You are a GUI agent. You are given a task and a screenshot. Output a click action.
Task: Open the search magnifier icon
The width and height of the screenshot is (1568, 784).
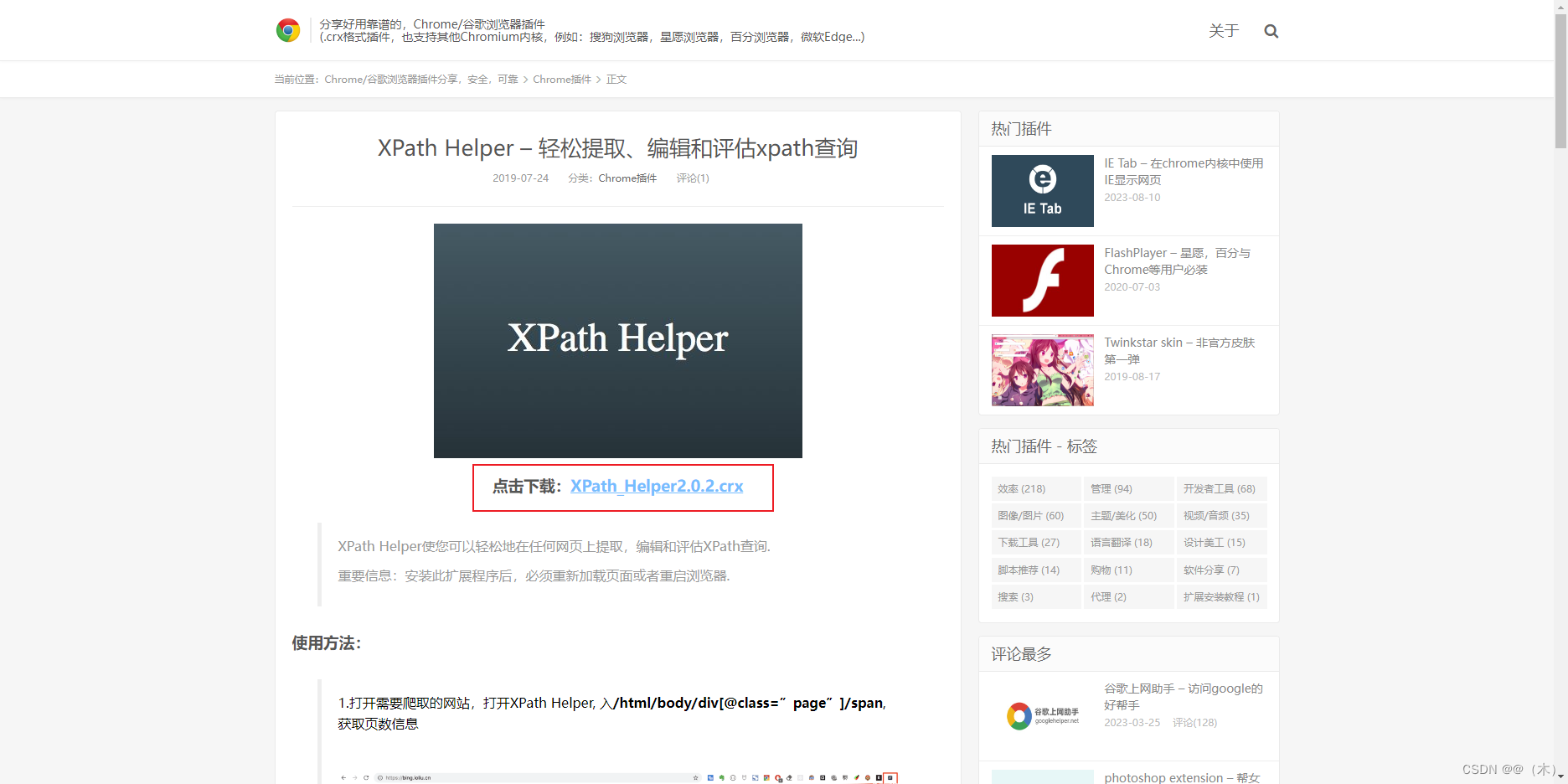[1271, 31]
